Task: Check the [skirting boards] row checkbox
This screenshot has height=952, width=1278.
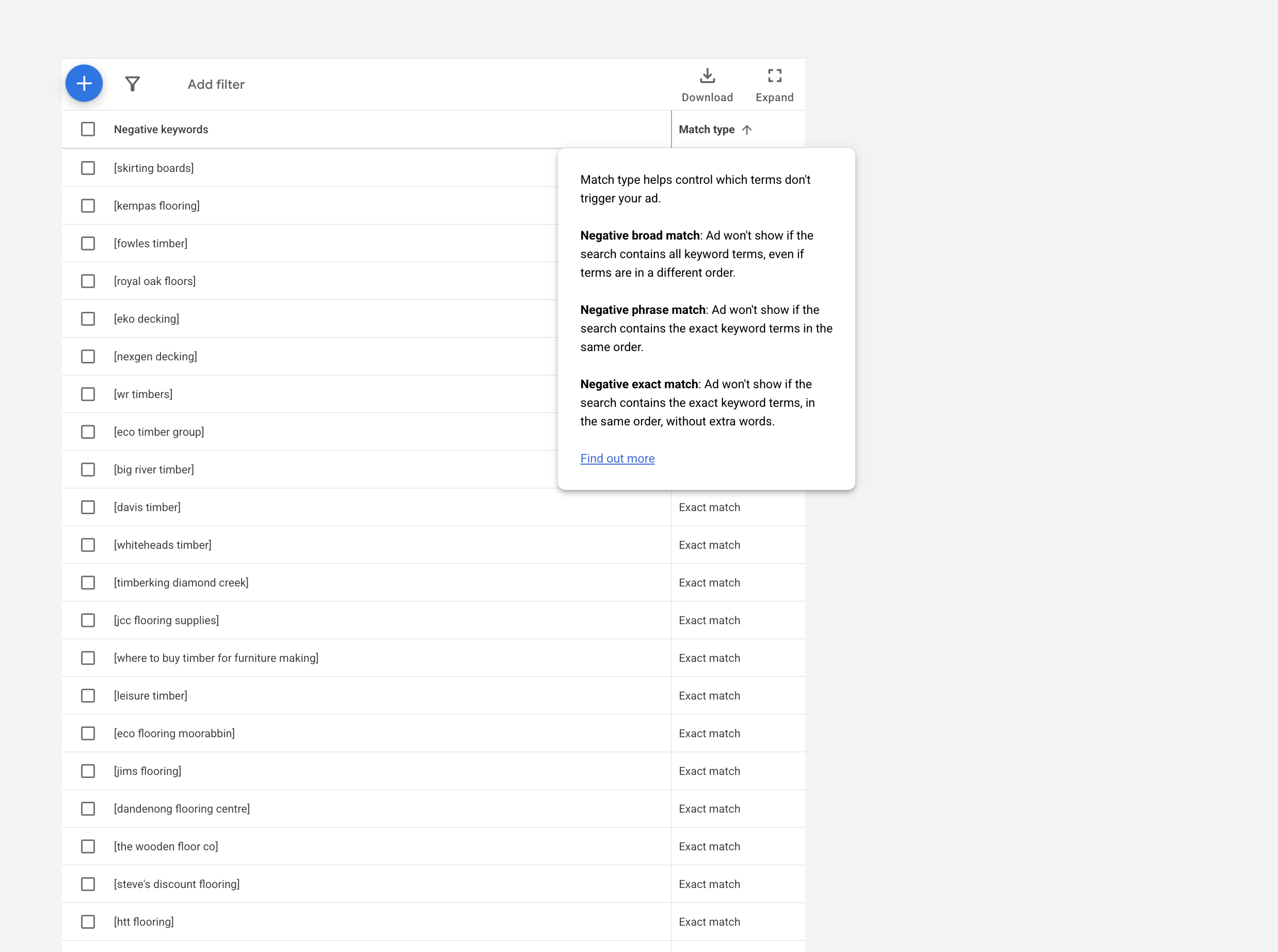Action: click(x=88, y=168)
